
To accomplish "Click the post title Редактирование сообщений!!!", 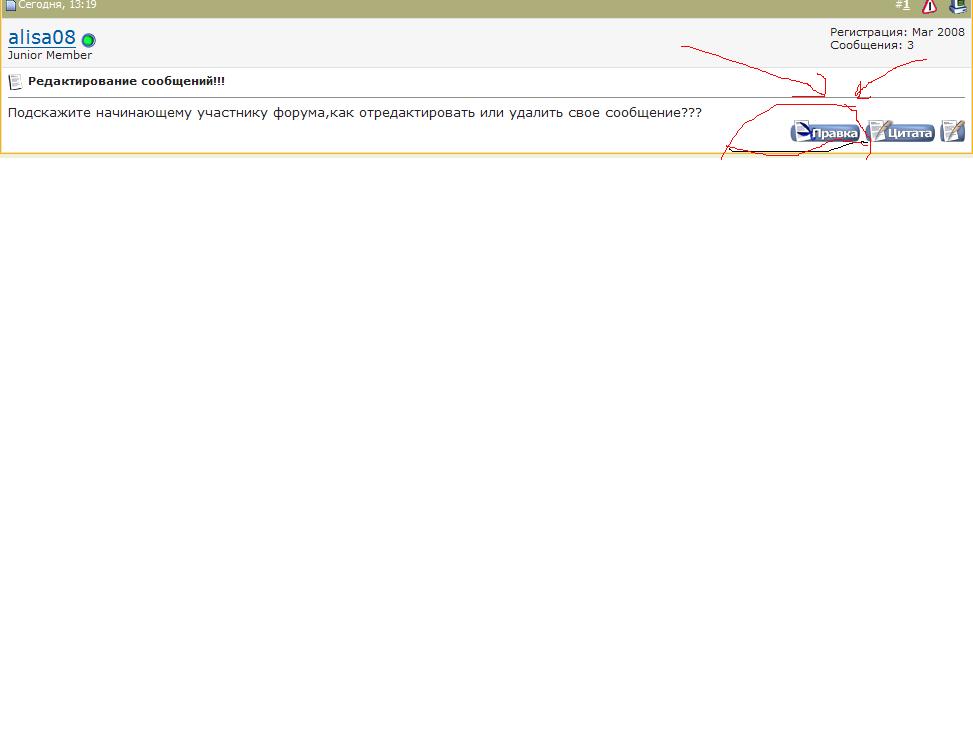I will coord(126,81).
